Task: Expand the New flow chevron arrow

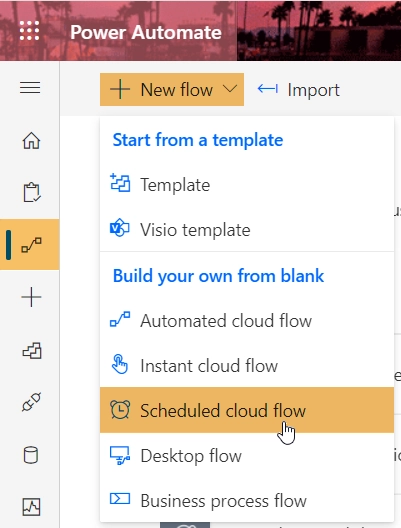Action: coord(230,89)
